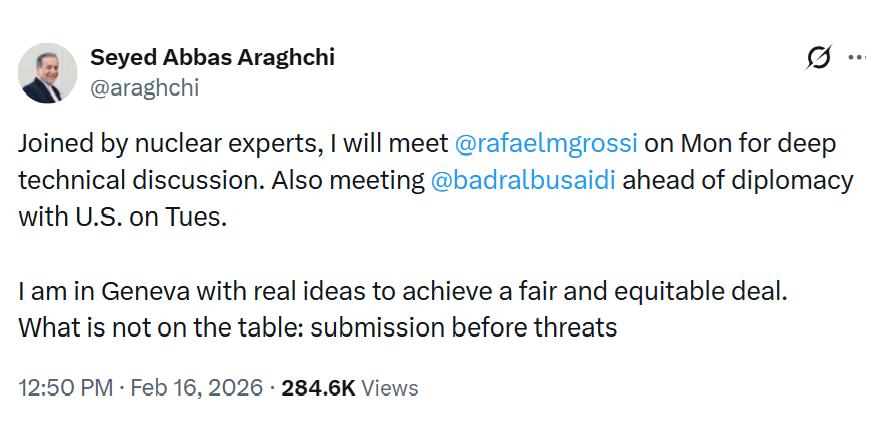This screenshot has height=421, width=879.
Task: Click the sentence 'I am in Geneva with real ideas'
Action: pyautogui.click(x=403, y=291)
